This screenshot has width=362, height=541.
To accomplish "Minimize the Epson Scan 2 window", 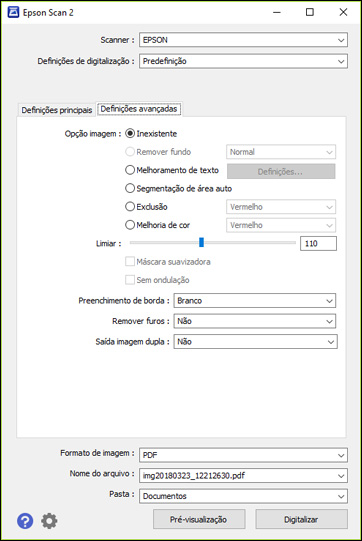I will pos(277,12).
